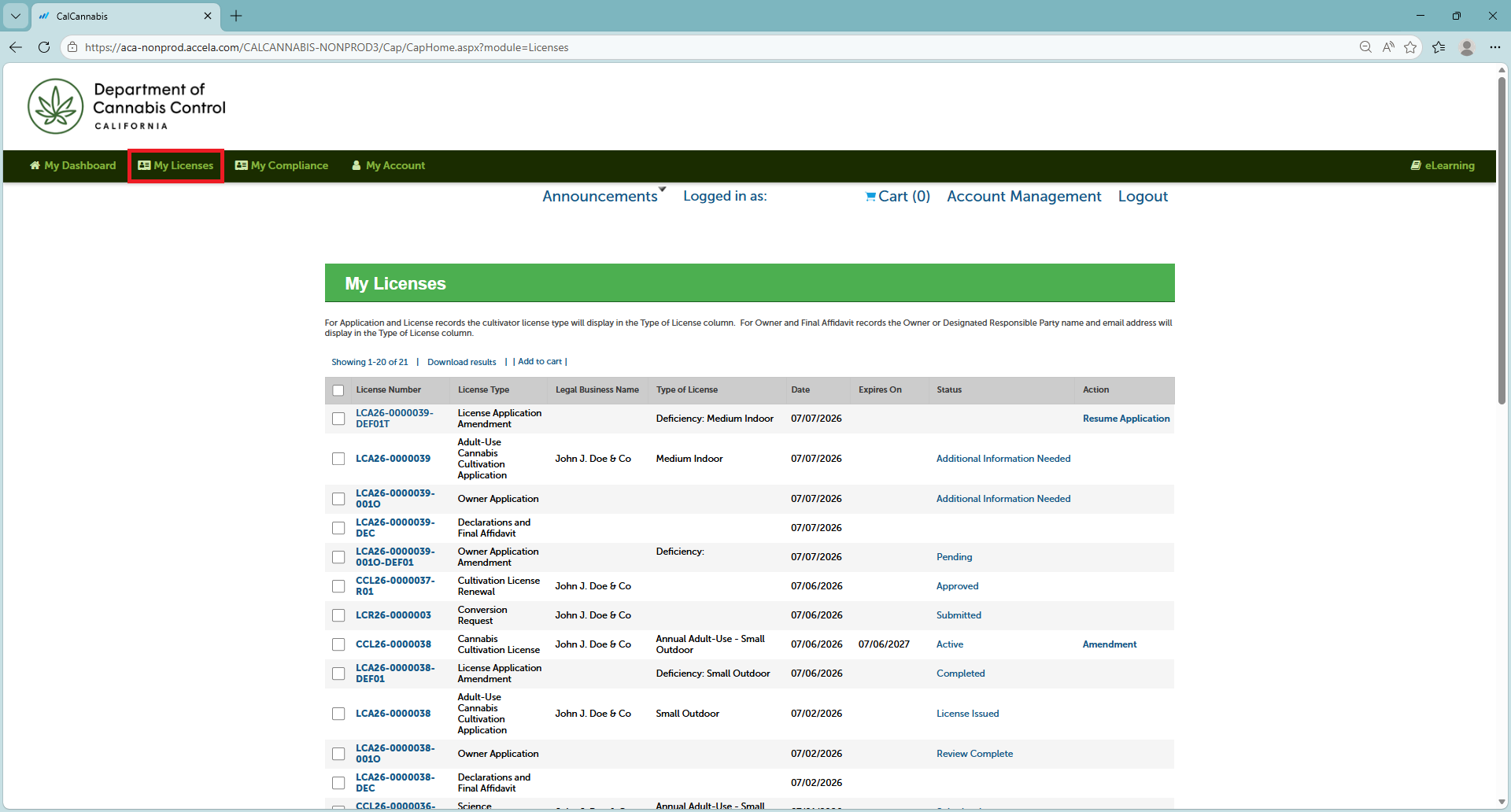Go back using browser back arrow

16,47
